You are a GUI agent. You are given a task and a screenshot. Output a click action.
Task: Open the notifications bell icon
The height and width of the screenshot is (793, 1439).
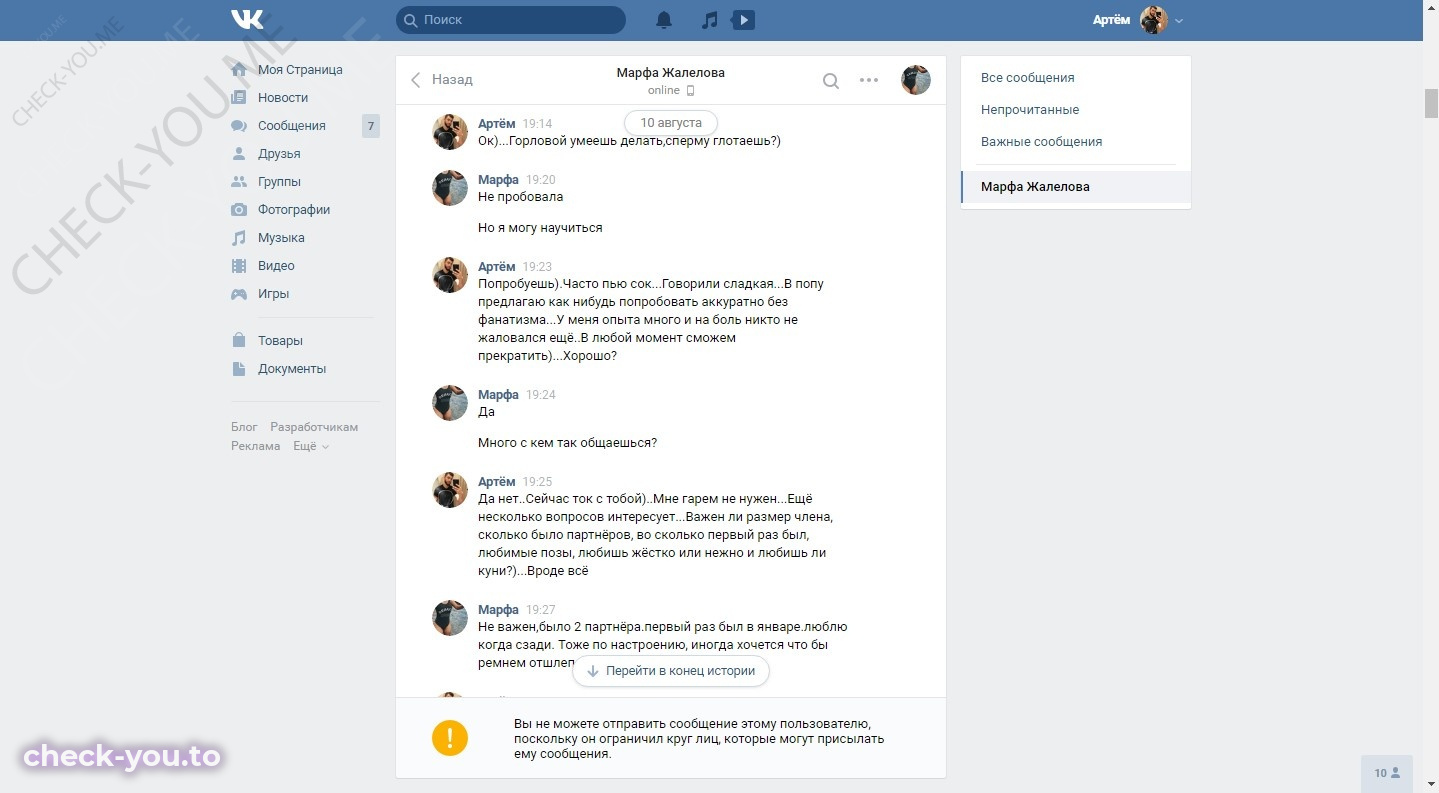coord(664,20)
